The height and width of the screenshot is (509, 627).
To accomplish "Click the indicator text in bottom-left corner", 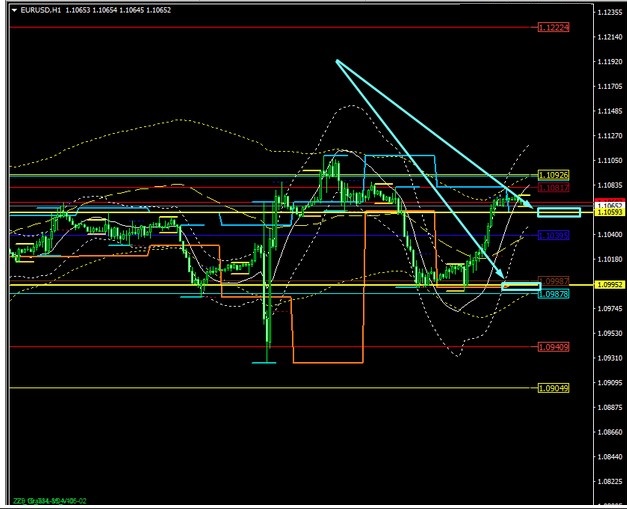I will (x=50, y=499).
